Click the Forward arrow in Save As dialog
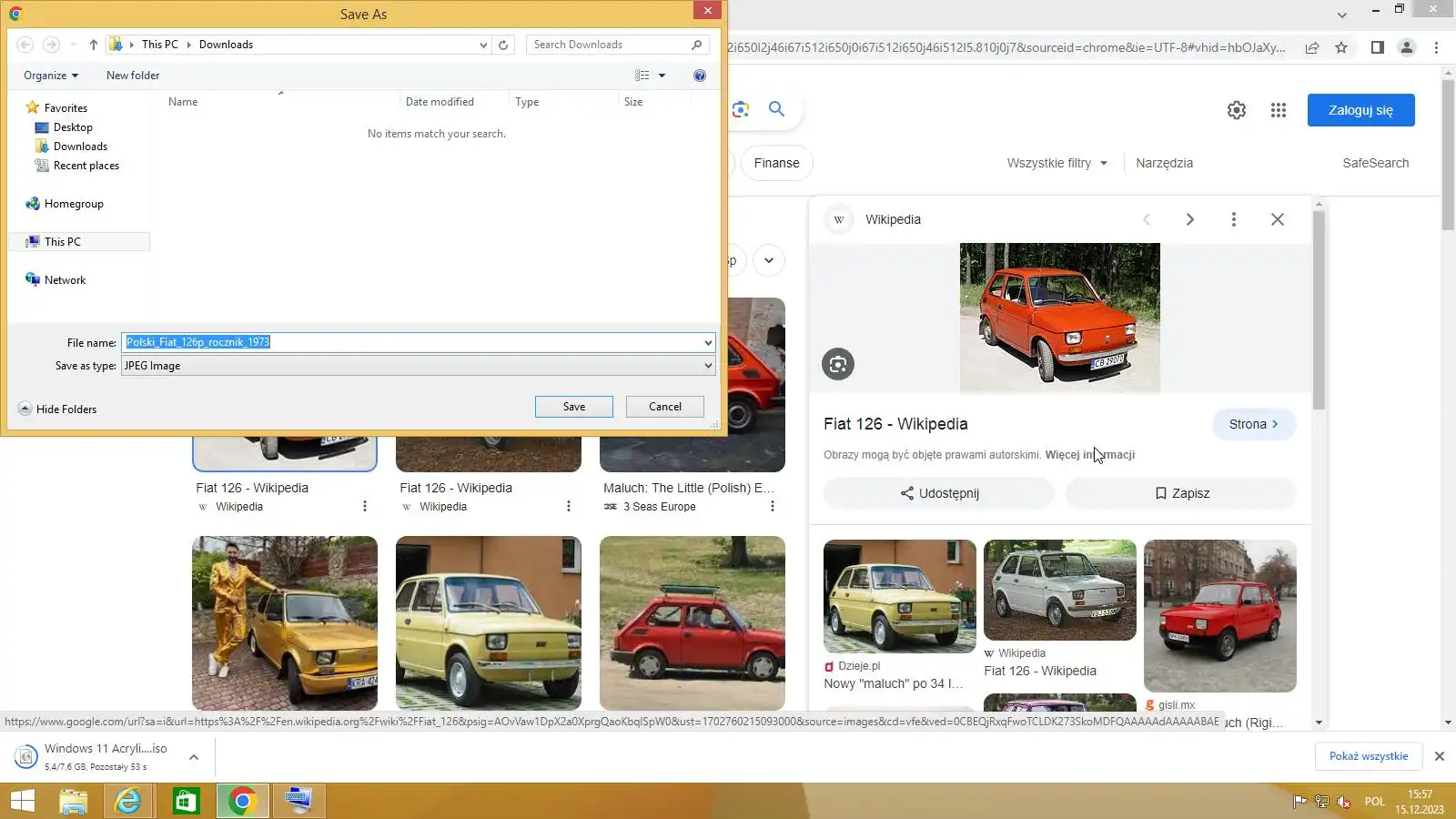This screenshot has height=819, width=1456. 51,45
